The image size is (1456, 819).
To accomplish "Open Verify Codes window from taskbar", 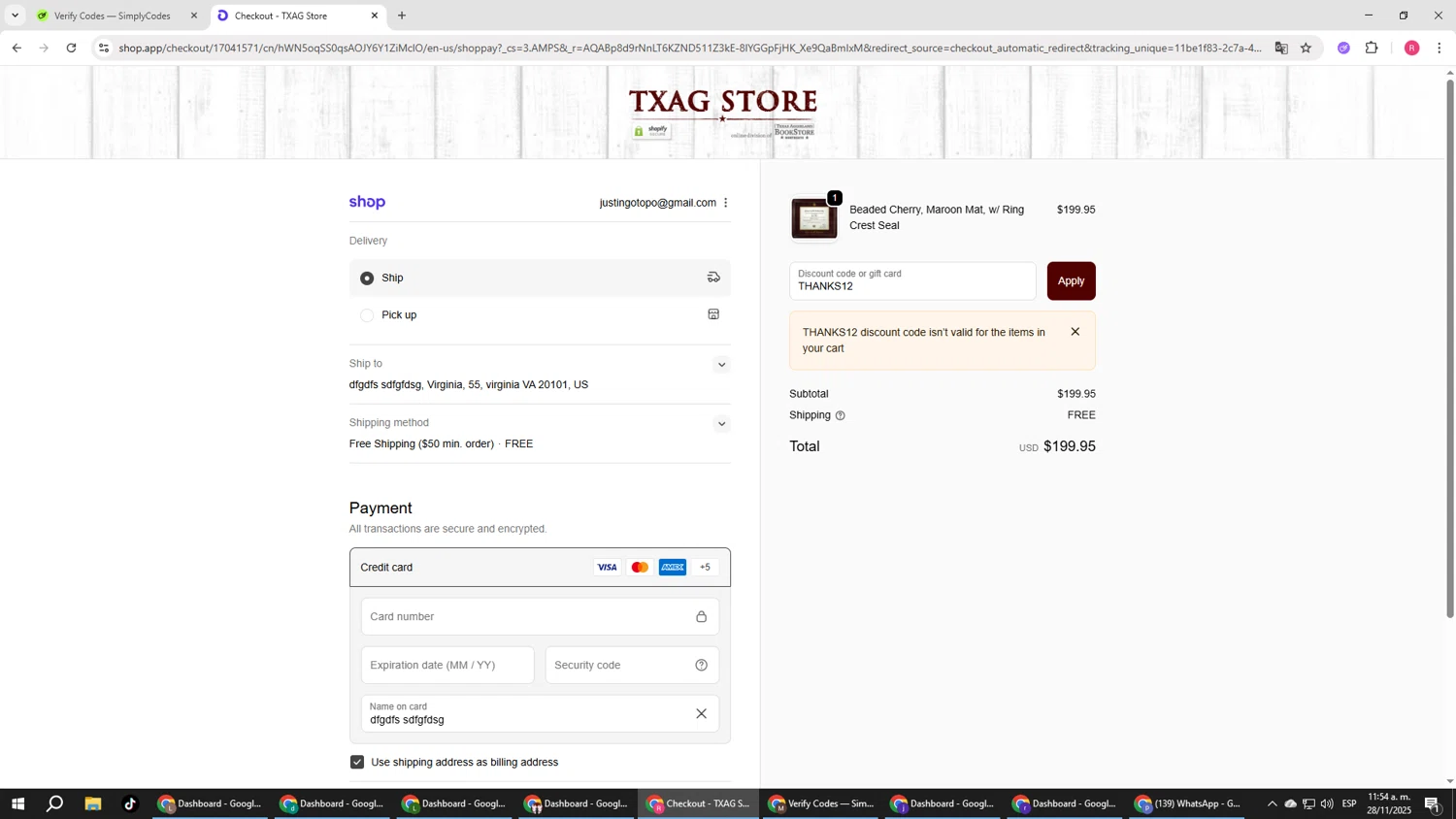I will pos(821,803).
